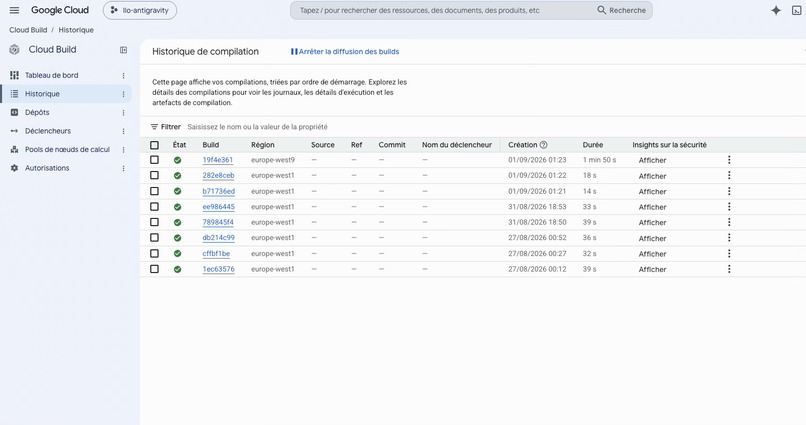Select checkbox for build 789845f4
This screenshot has height=425, width=806.
pos(154,222)
